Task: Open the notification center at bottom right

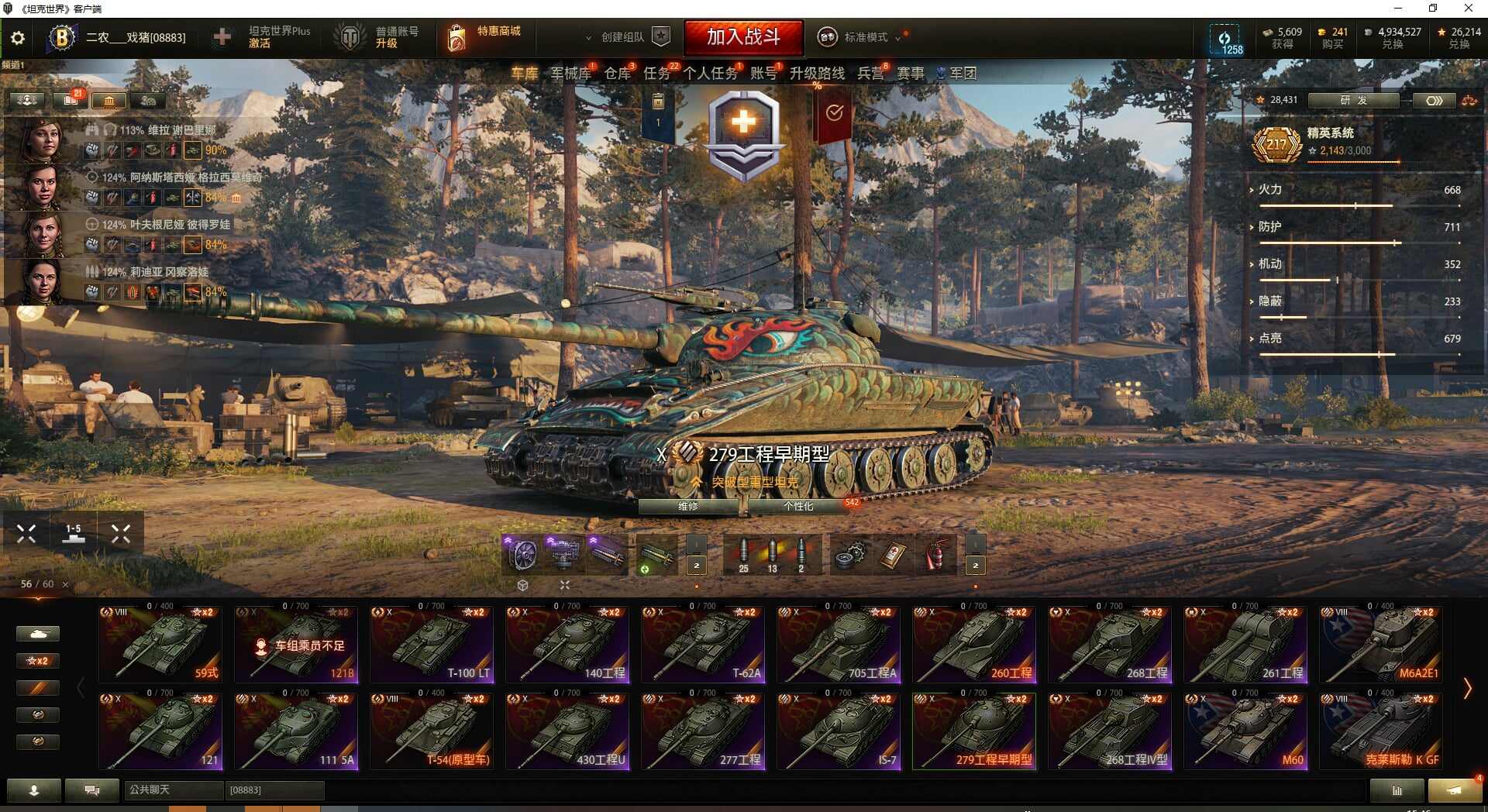Action: coord(1454,790)
